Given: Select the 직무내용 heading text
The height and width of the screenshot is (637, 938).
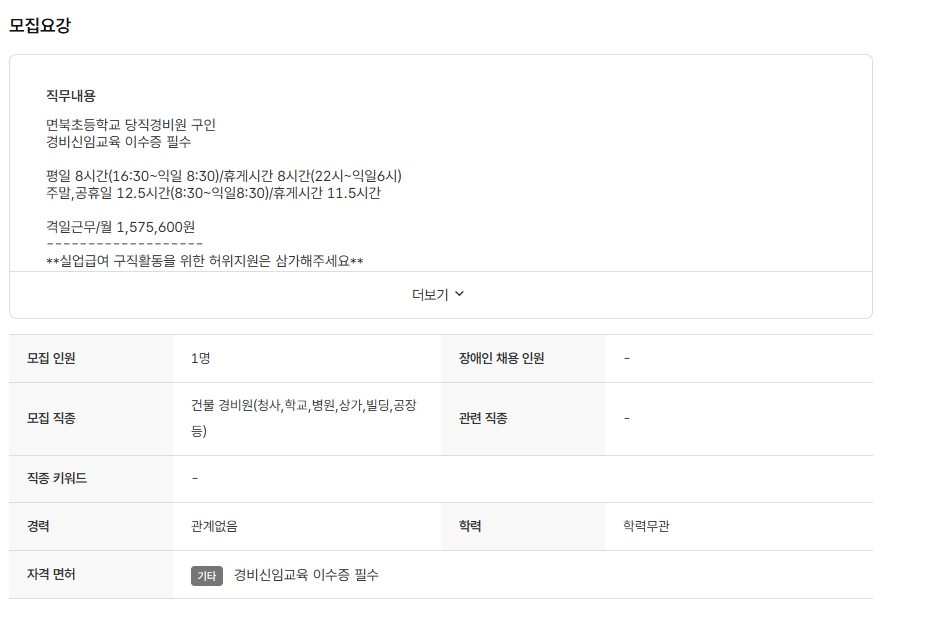Looking at the screenshot, I should pyautogui.click(x=71, y=96).
